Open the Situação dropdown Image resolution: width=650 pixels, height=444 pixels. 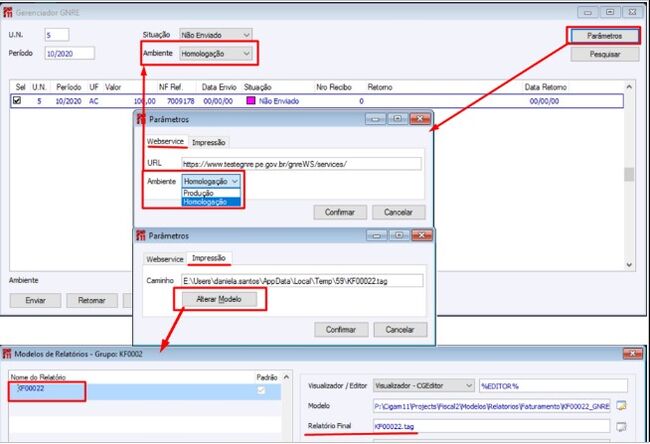pos(216,35)
